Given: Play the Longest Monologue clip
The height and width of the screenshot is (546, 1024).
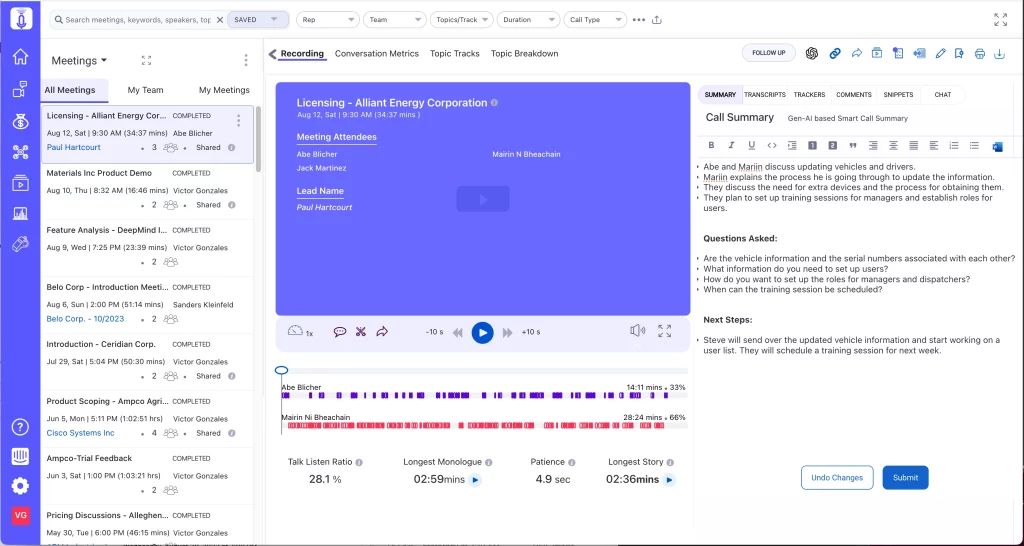Looking at the screenshot, I should pos(475,480).
